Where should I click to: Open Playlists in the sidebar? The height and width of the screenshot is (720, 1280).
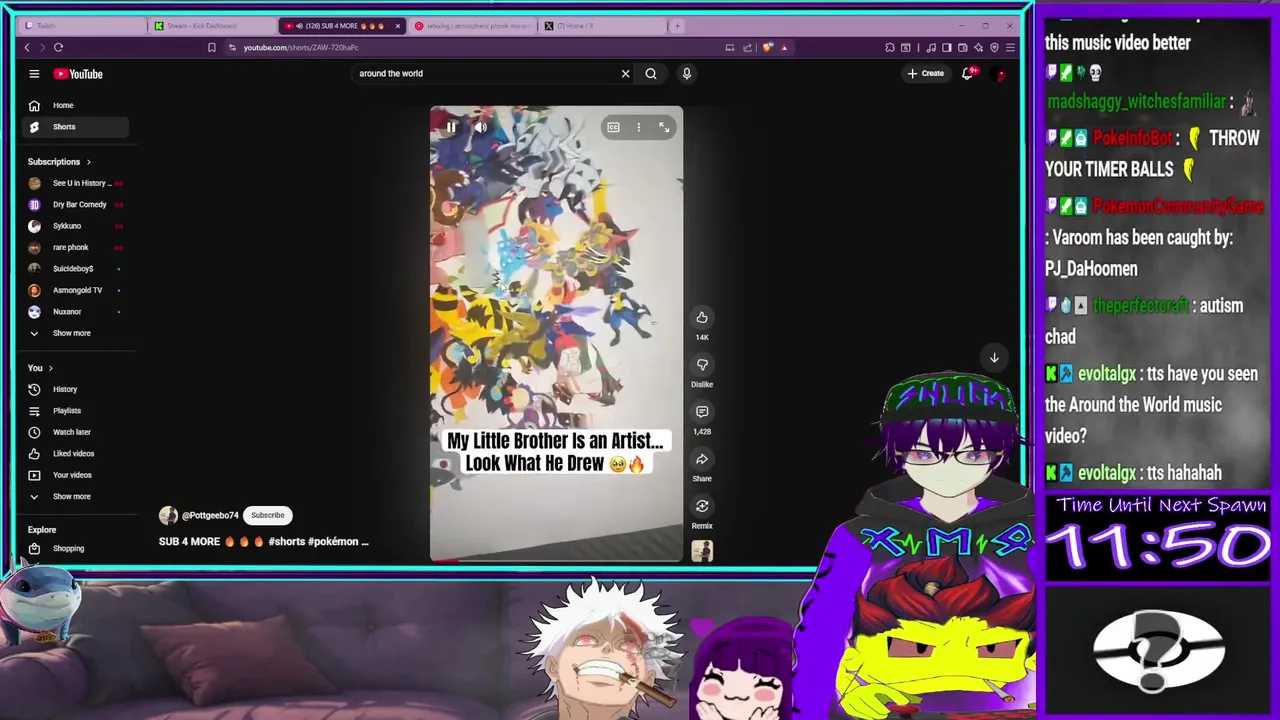(75, 411)
